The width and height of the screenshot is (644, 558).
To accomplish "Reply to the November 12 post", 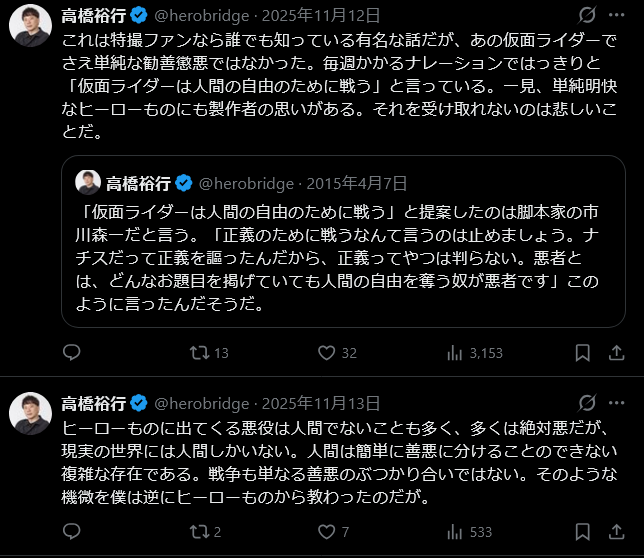I will [71, 352].
